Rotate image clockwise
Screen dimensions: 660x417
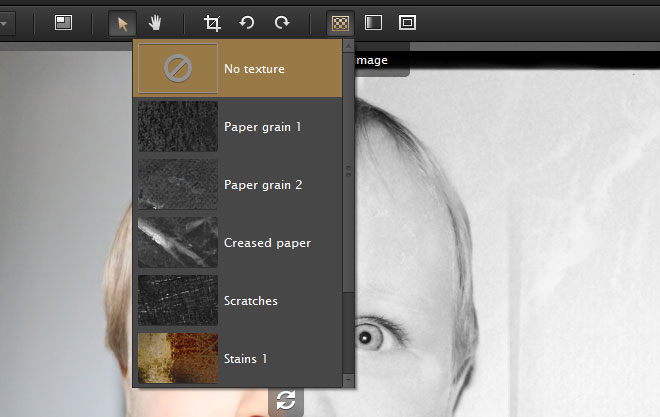pos(282,22)
